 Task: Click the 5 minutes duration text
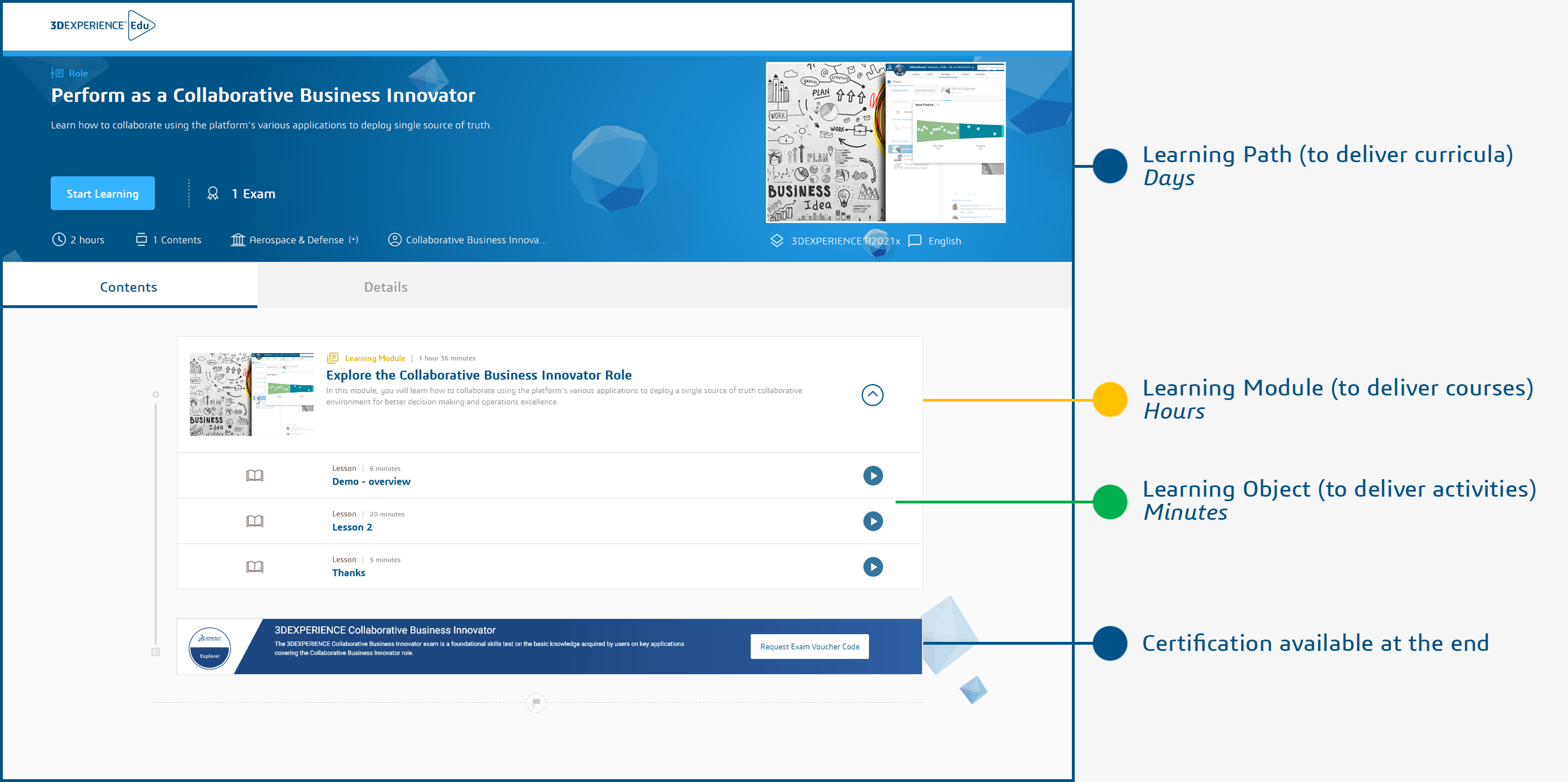pyautogui.click(x=385, y=559)
